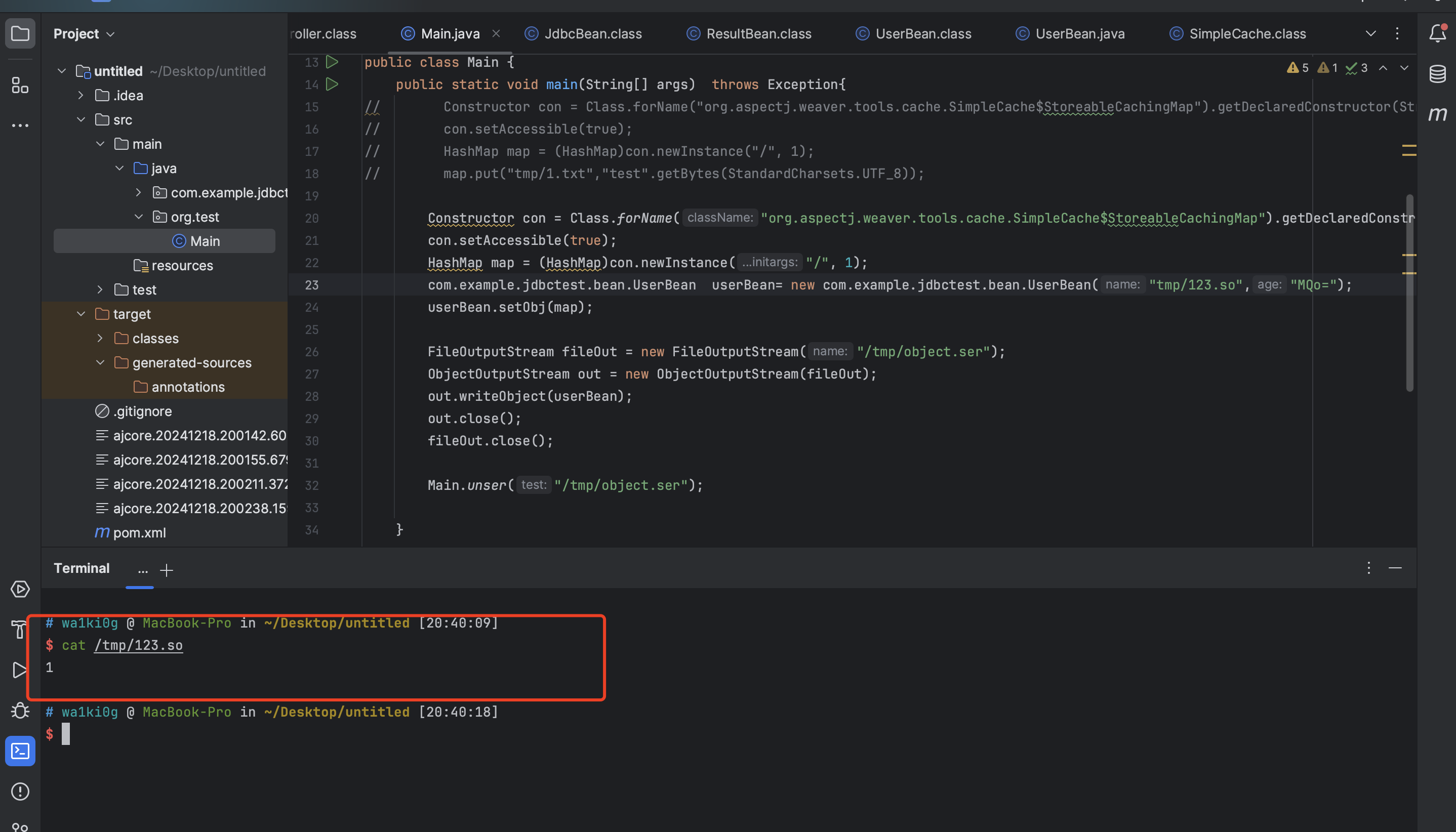The width and height of the screenshot is (1456, 832).
Task: Switch to the UserBean.java tab
Action: tap(1071, 34)
